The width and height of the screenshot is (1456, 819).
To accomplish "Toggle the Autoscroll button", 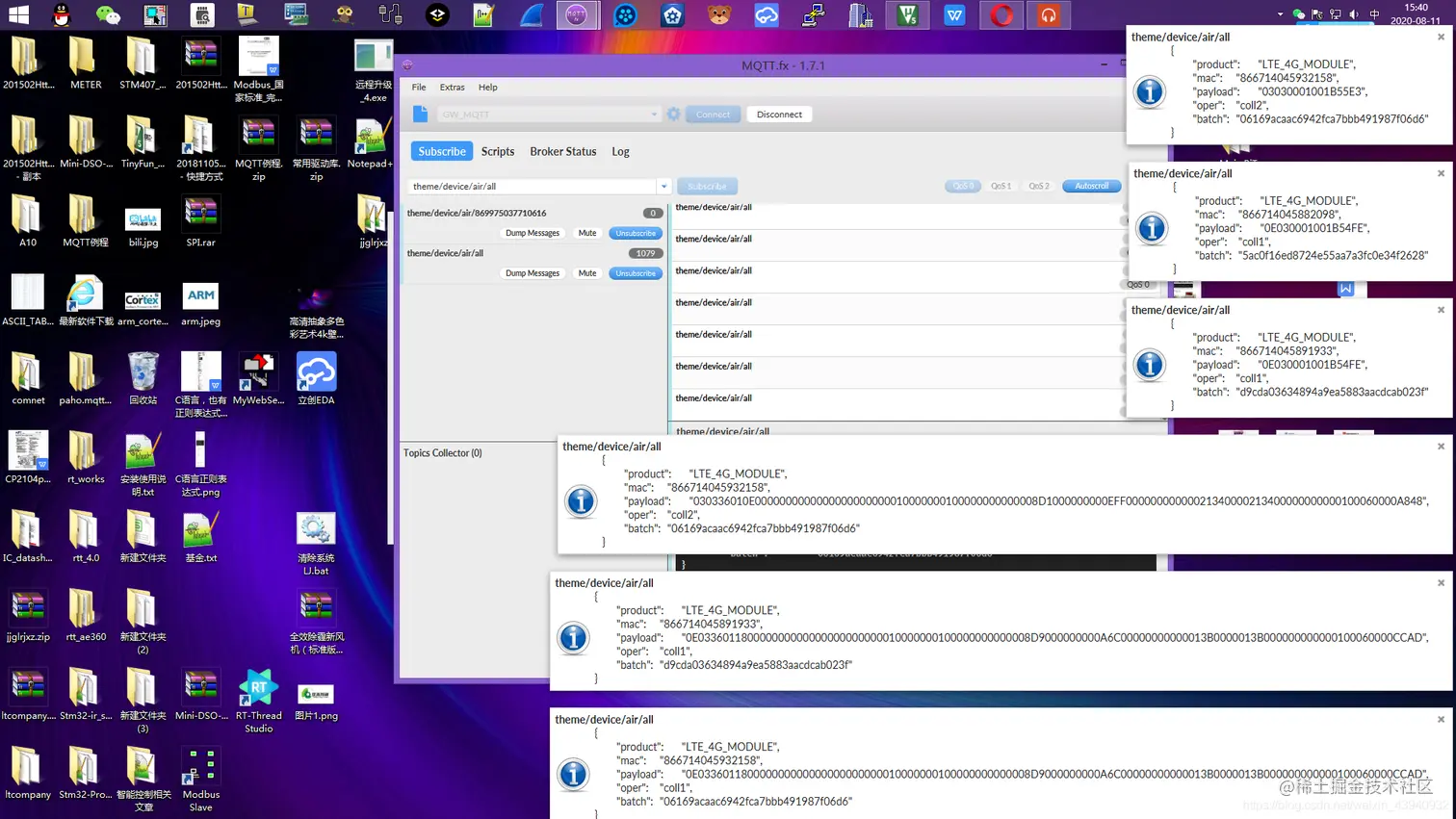I will pyautogui.click(x=1091, y=186).
